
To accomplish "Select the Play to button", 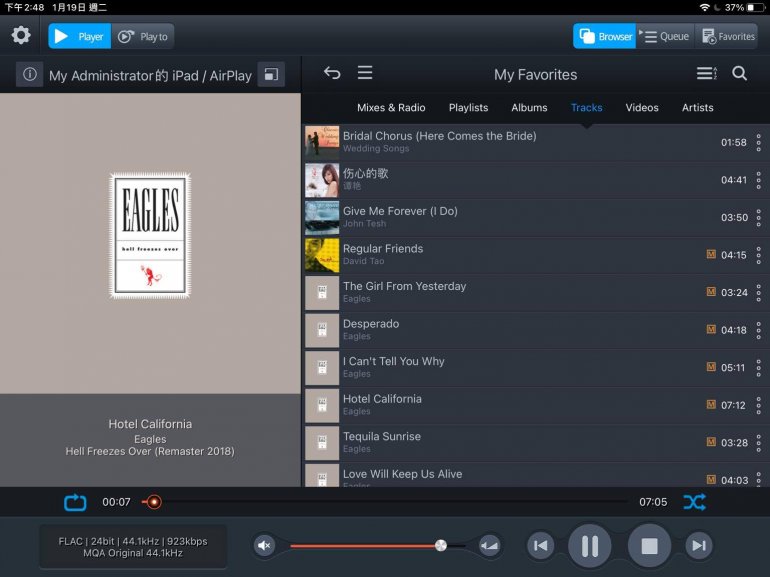I will pos(143,36).
